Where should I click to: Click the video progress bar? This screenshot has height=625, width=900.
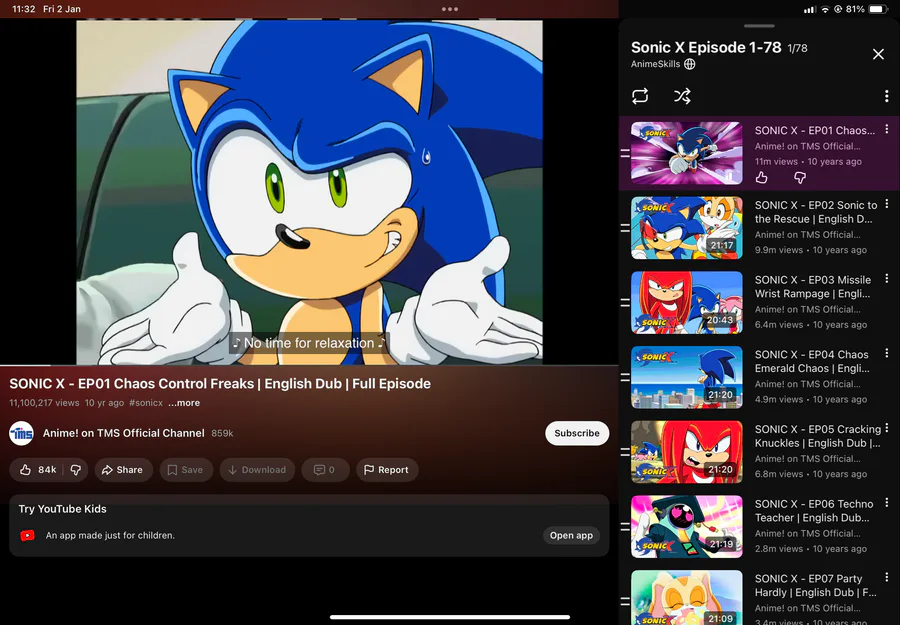pos(309,365)
